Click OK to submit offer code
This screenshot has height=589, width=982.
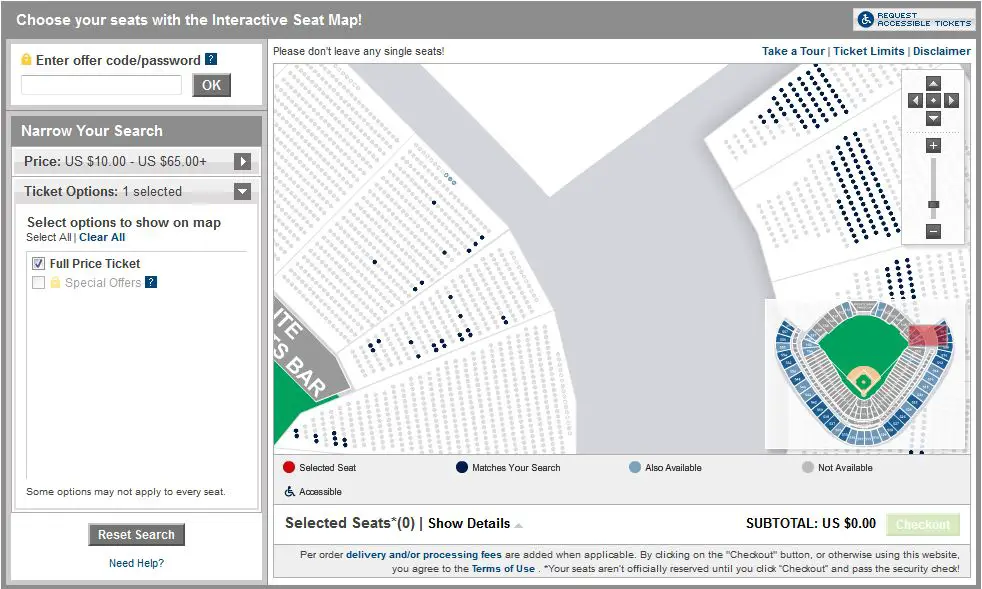click(211, 85)
